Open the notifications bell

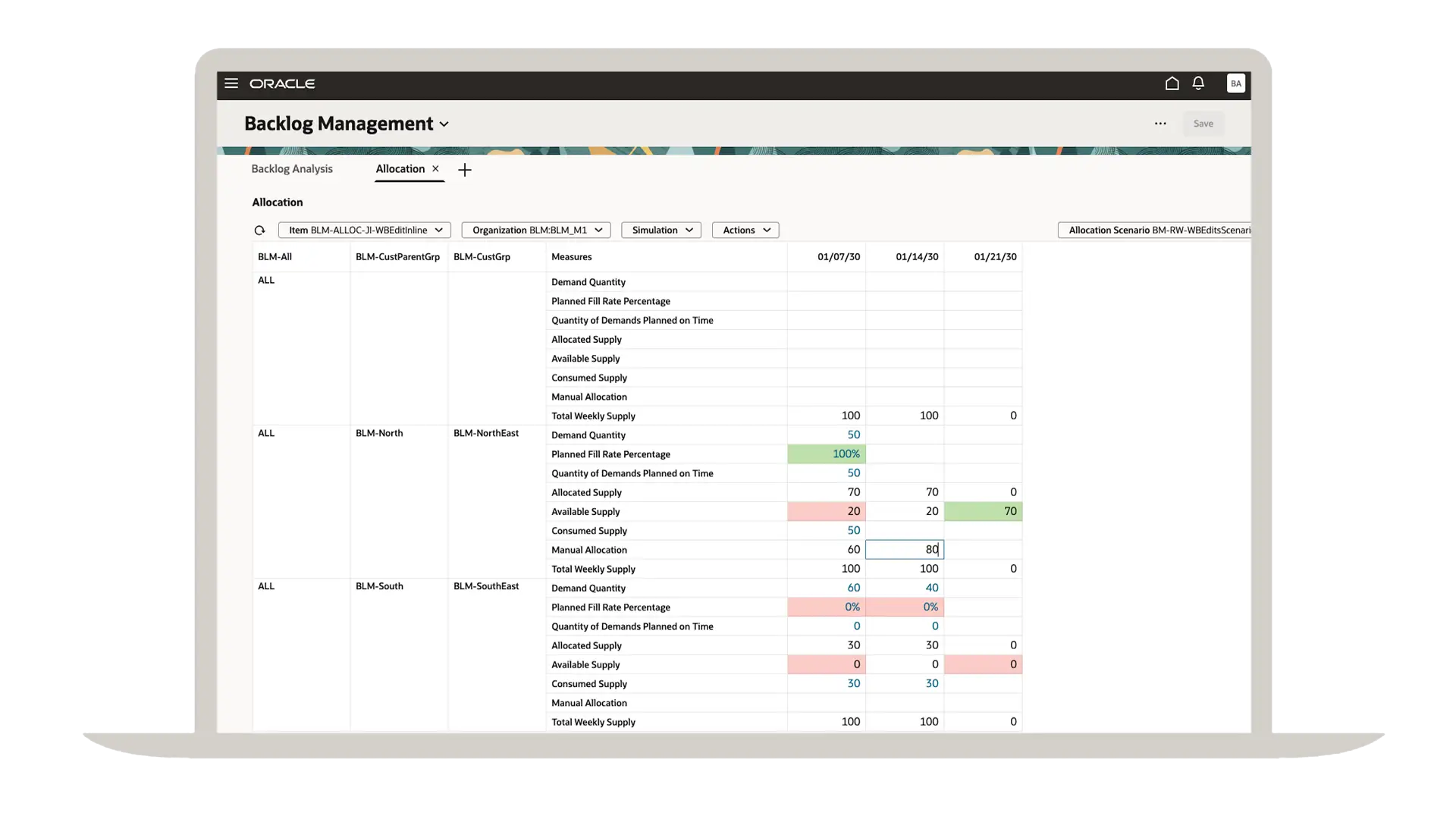click(1198, 83)
